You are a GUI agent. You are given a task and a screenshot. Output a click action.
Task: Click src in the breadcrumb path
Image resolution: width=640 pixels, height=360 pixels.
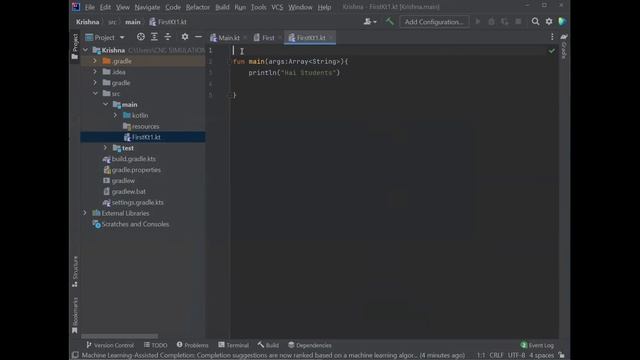[x=112, y=22]
